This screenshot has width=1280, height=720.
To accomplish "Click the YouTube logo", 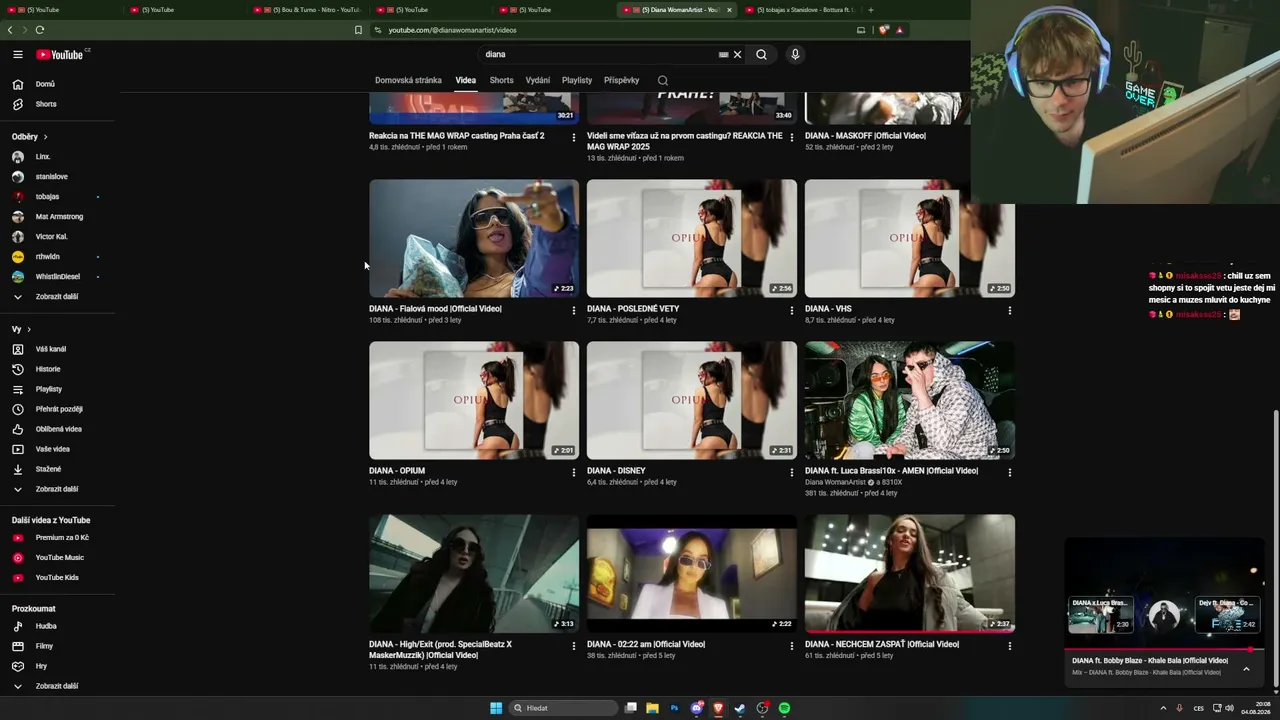I will click(60, 55).
